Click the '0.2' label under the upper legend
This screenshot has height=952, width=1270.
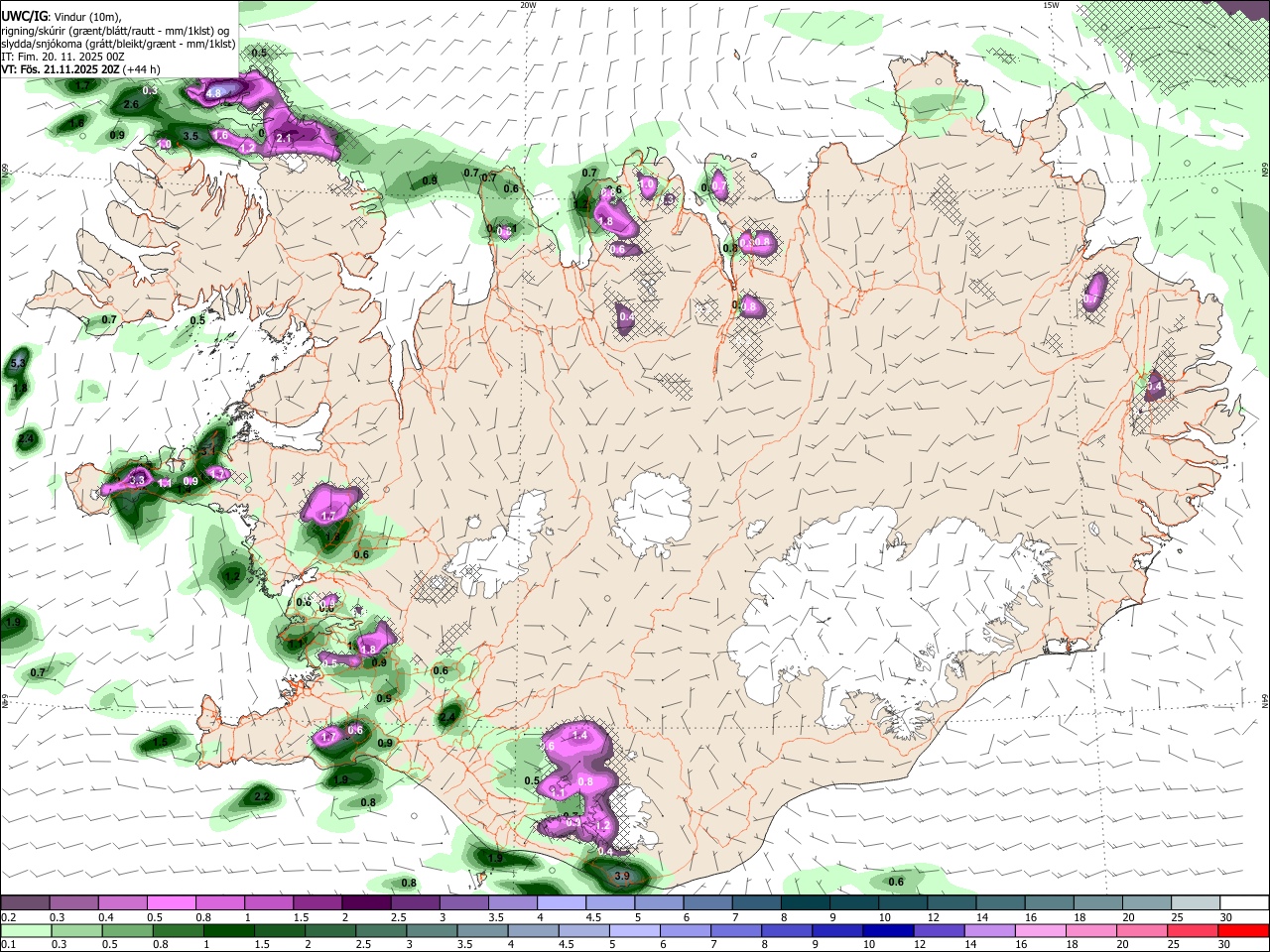7,917
